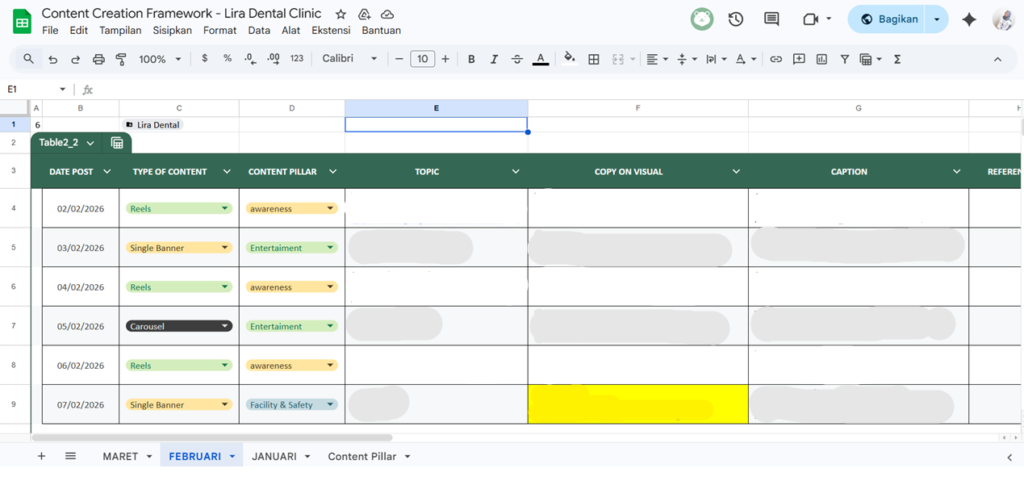Decrease decimal places
The image size is (1024, 481).
249,59
